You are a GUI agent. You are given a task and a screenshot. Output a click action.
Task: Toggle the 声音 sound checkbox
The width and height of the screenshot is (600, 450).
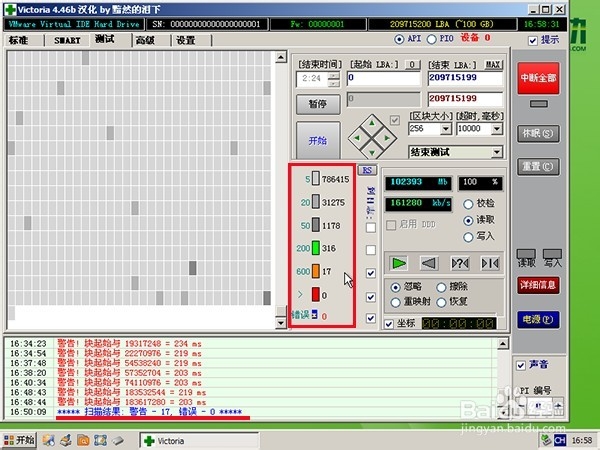point(521,365)
